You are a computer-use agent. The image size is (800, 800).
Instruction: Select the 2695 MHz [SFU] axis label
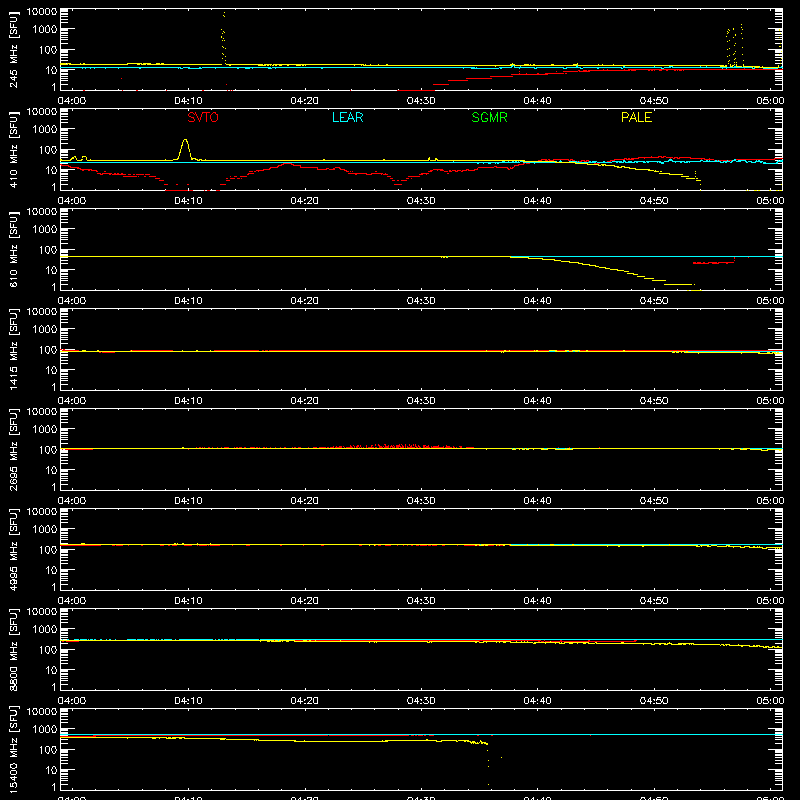coord(13,450)
